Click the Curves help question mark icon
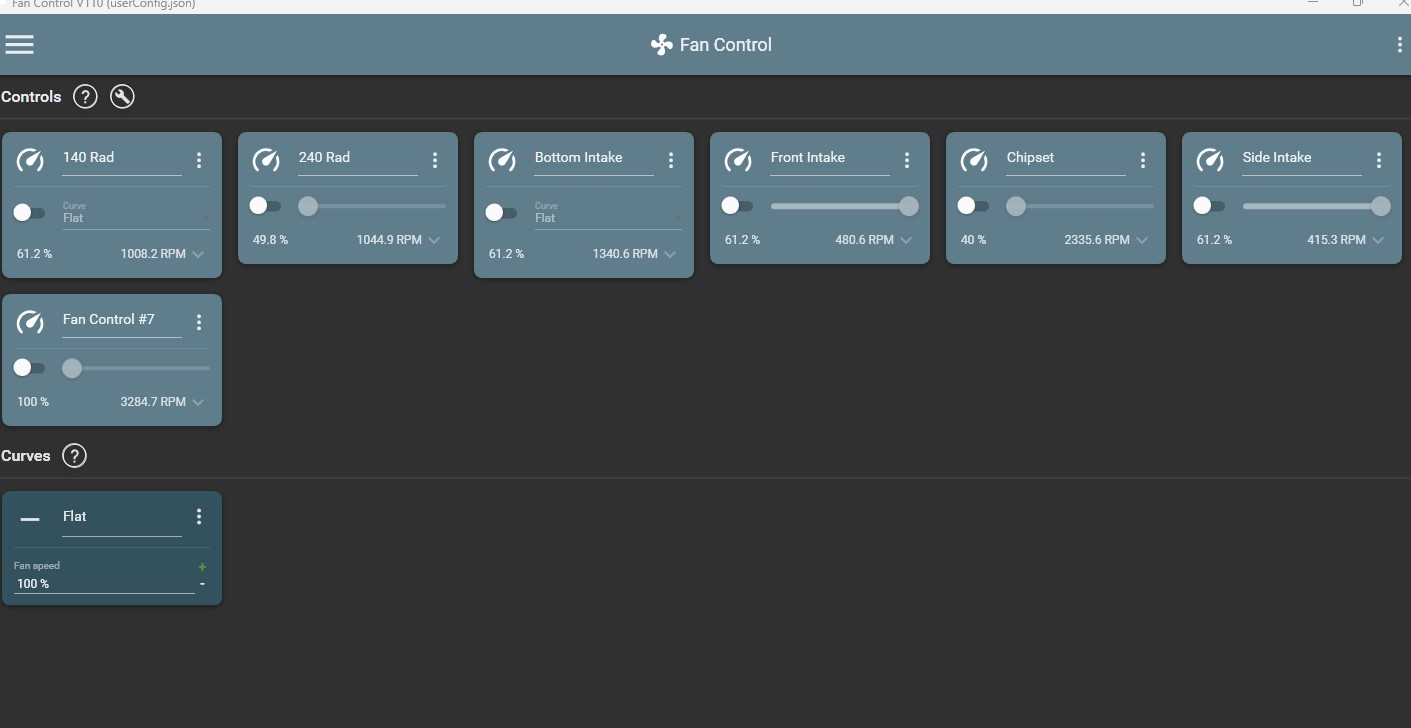The width and height of the screenshot is (1411, 728). point(74,456)
